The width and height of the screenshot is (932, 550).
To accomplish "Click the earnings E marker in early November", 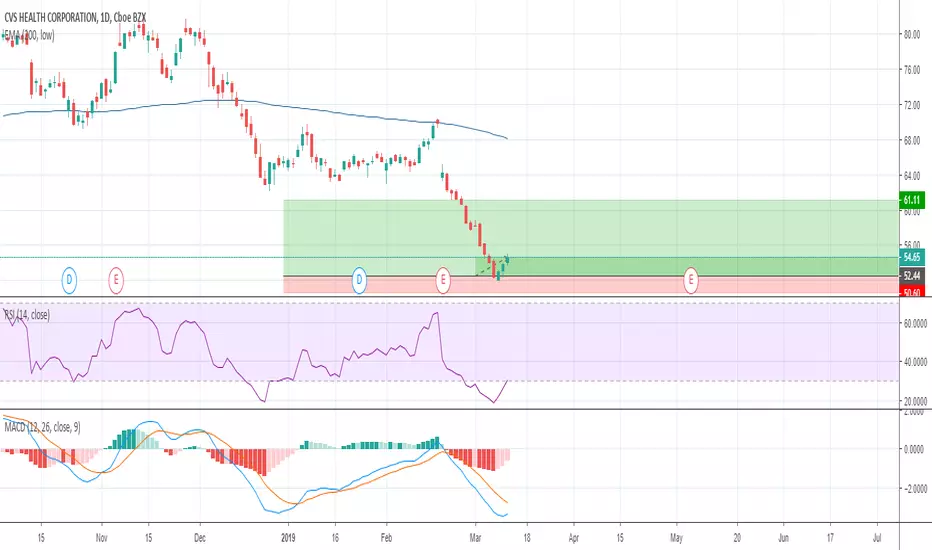I will coord(116,279).
